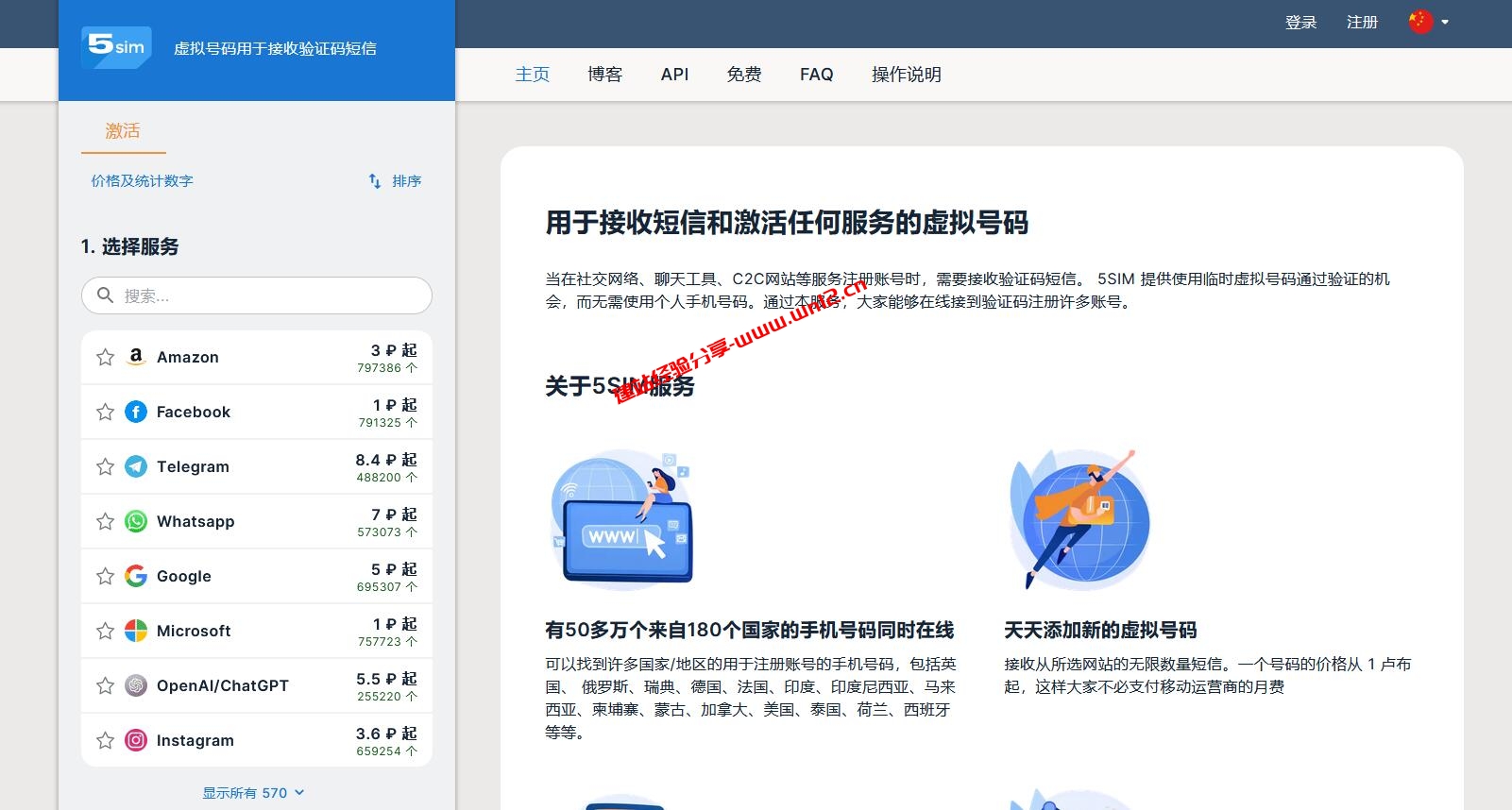
Task: Click the 5sim logo
Action: coord(116,47)
